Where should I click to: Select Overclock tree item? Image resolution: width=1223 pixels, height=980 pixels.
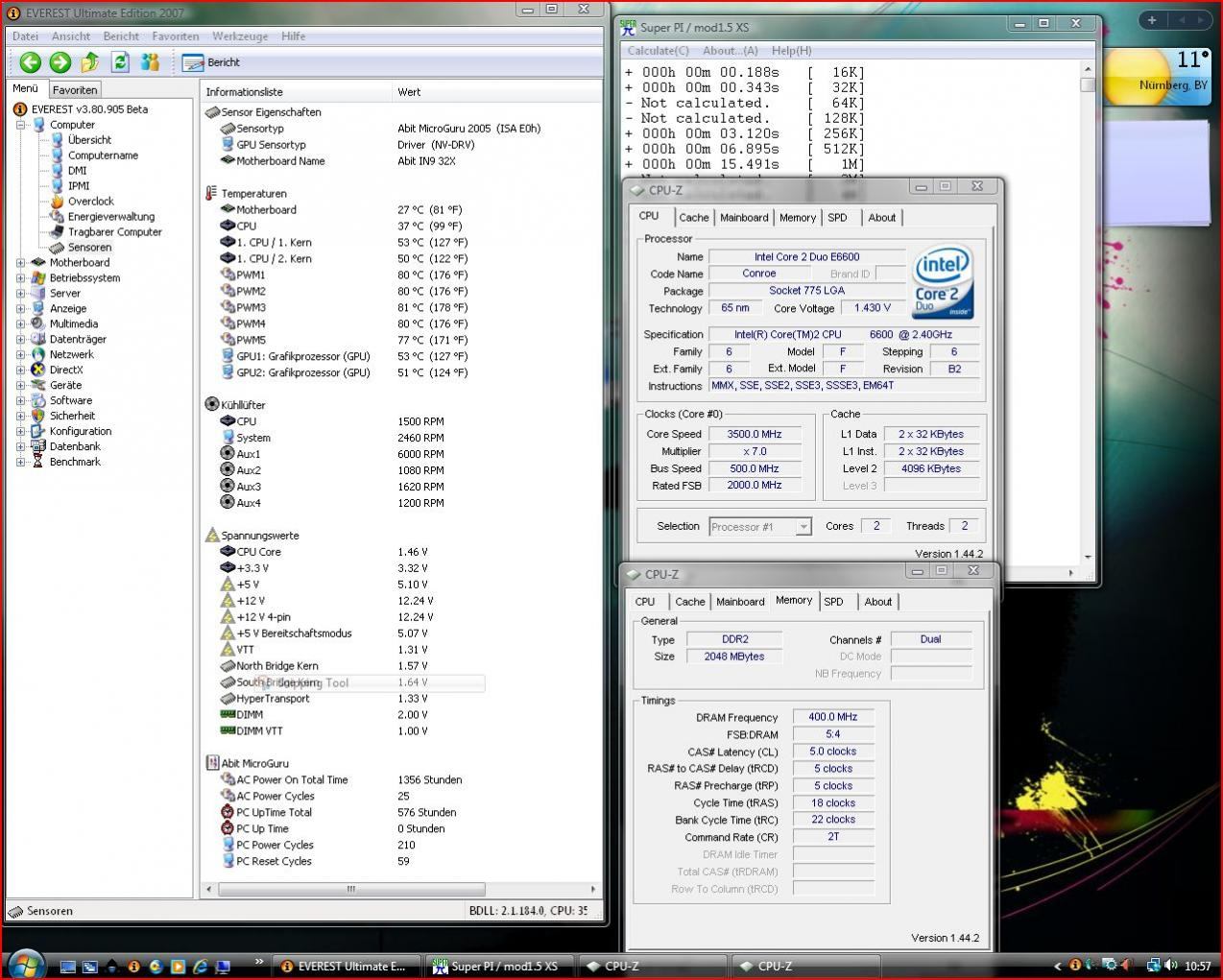pos(90,202)
